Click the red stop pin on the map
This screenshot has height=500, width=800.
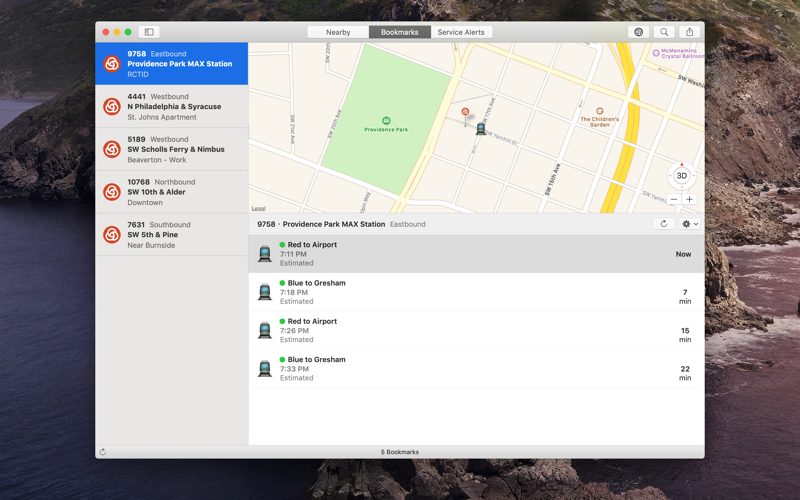point(465,113)
